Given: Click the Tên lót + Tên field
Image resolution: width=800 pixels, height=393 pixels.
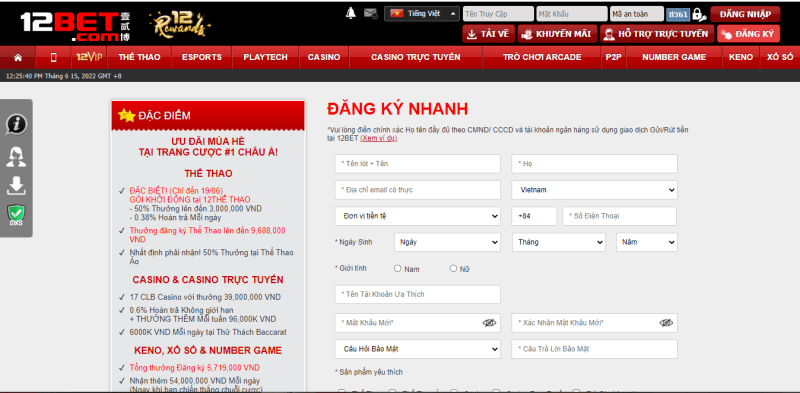Looking at the screenshot, I should point(418,164).
